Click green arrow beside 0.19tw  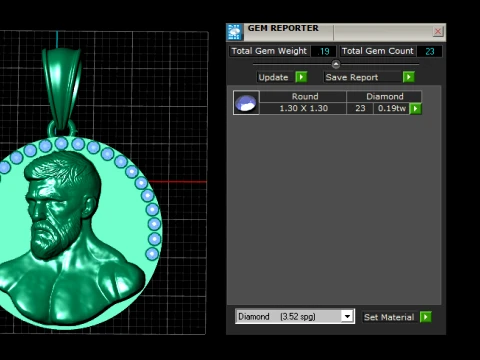pos(415,108)
